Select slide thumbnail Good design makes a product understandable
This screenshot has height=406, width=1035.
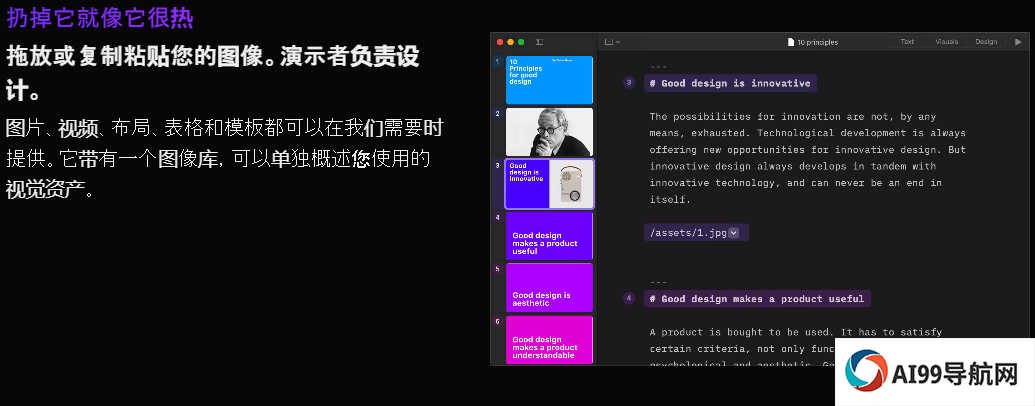tap(549, 339)
